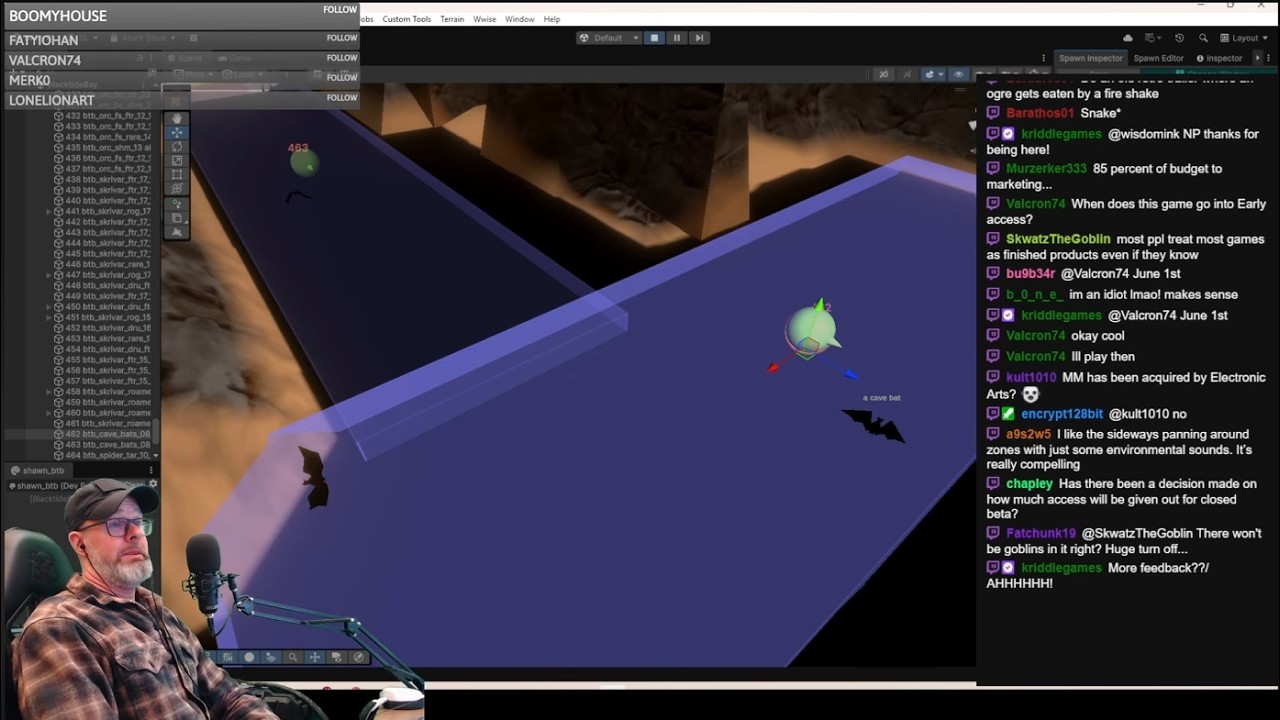Open the Terrain menu
This screenshot has height=720, width=1280.
(x=452, y=19)
